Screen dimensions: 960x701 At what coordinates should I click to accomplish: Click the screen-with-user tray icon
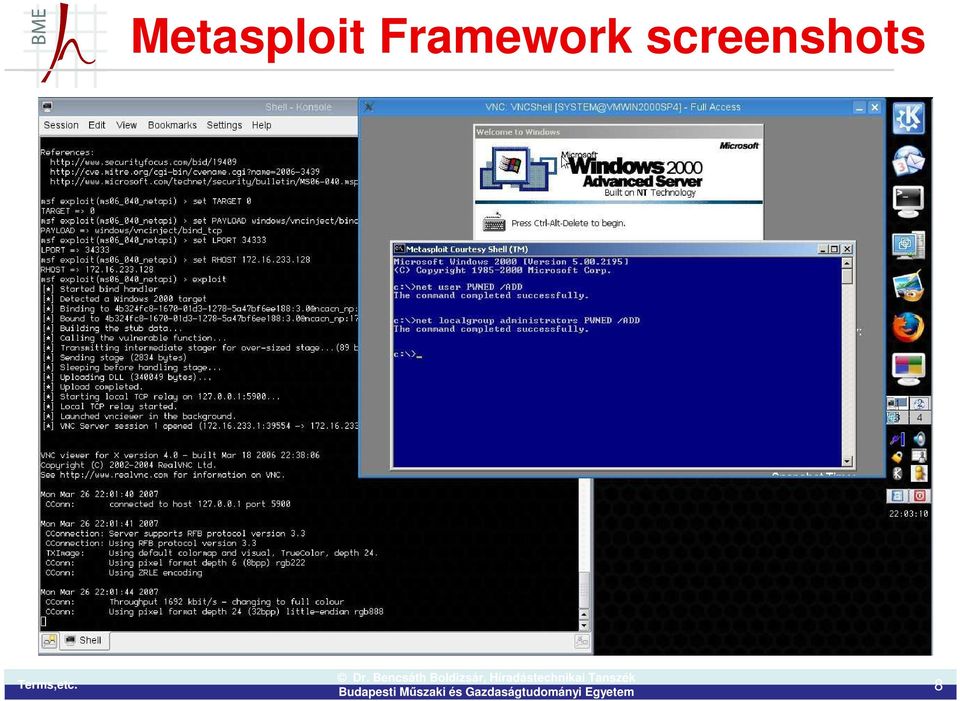pyautogui.click(x=919, y=456)
